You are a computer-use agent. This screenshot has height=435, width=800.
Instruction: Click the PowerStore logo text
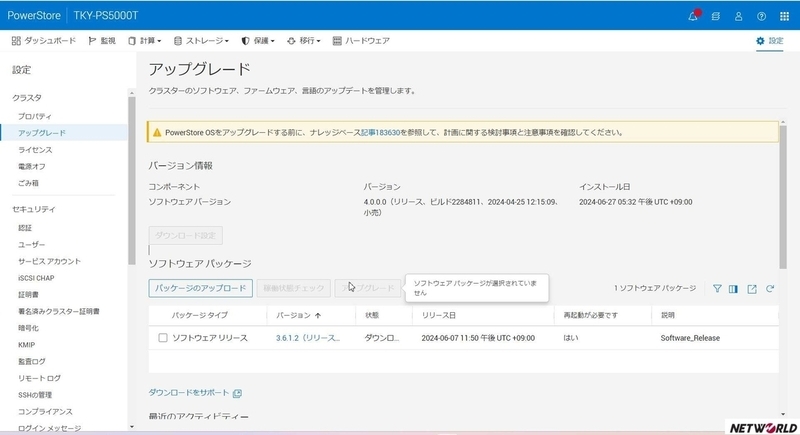pyautogui.click(x=34, y=16)
